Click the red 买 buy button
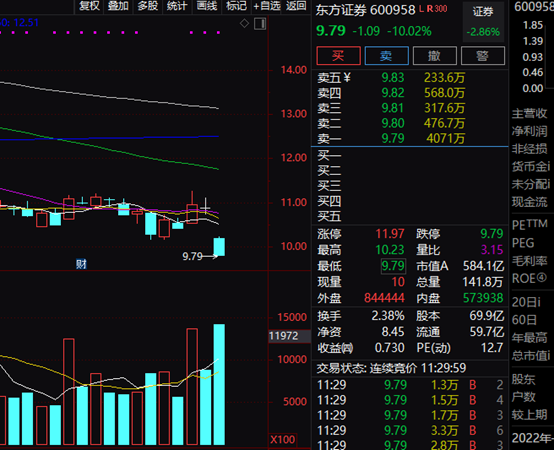The width and height of the screenshot is (554, 450). pos(338,56)
